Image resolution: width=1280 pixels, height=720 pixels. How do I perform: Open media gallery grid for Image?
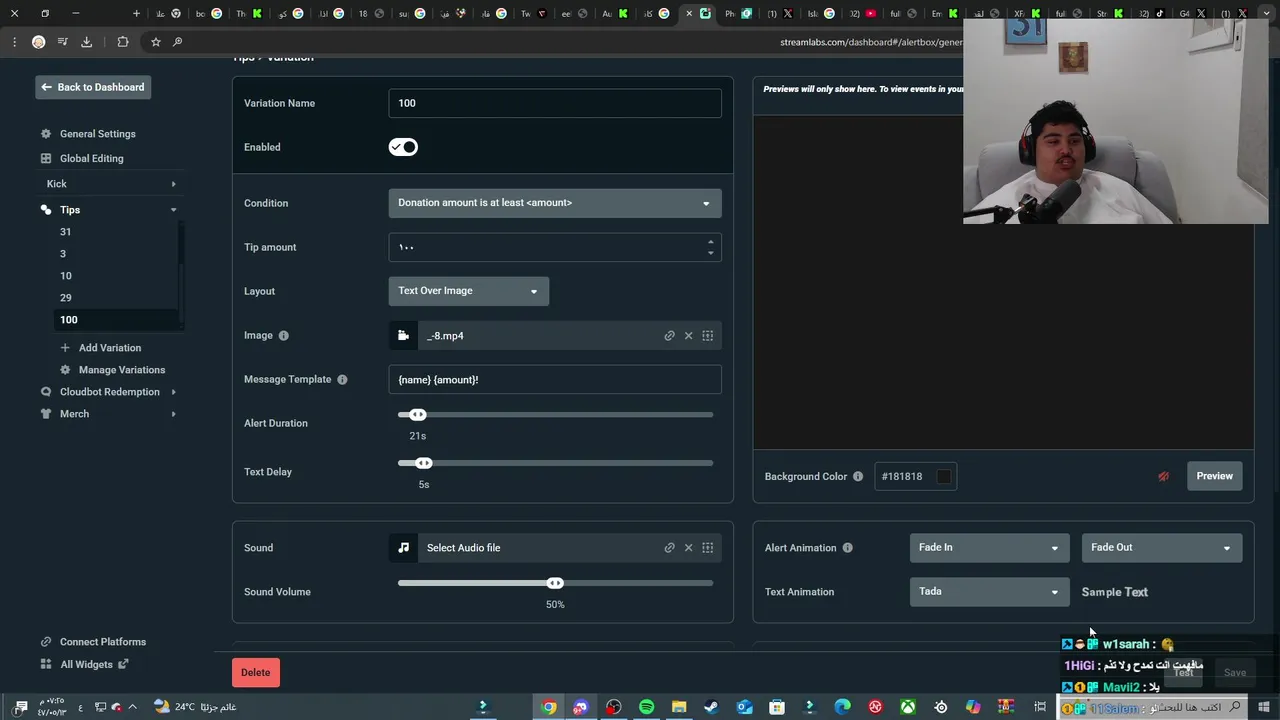tap(707, 336)
